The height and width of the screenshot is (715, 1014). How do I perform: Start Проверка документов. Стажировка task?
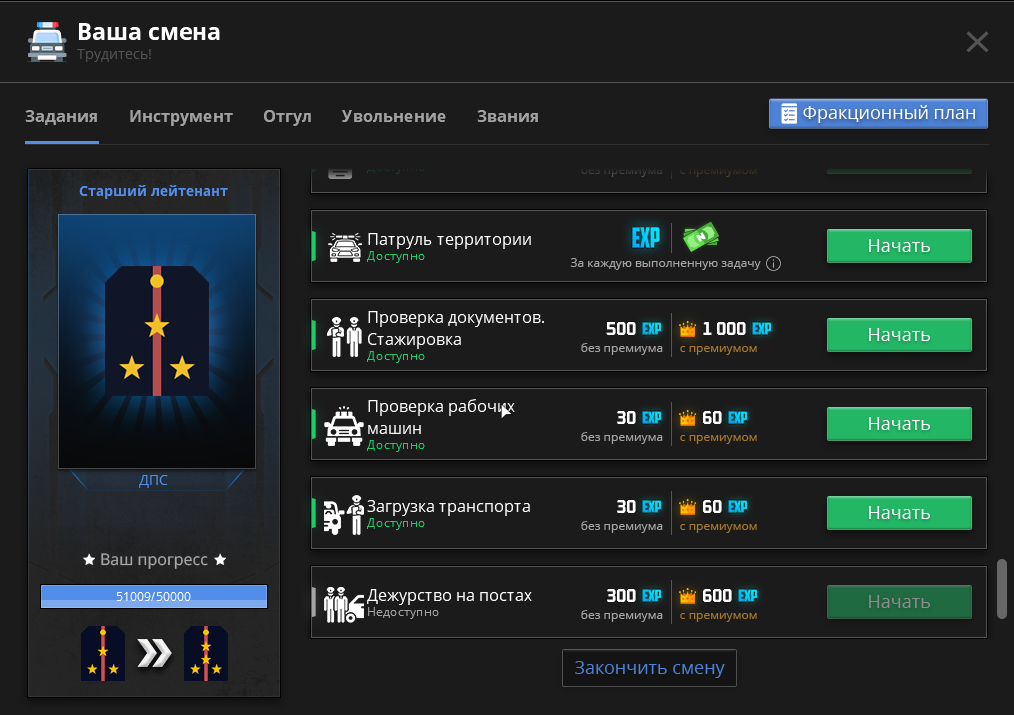(899, 335)
